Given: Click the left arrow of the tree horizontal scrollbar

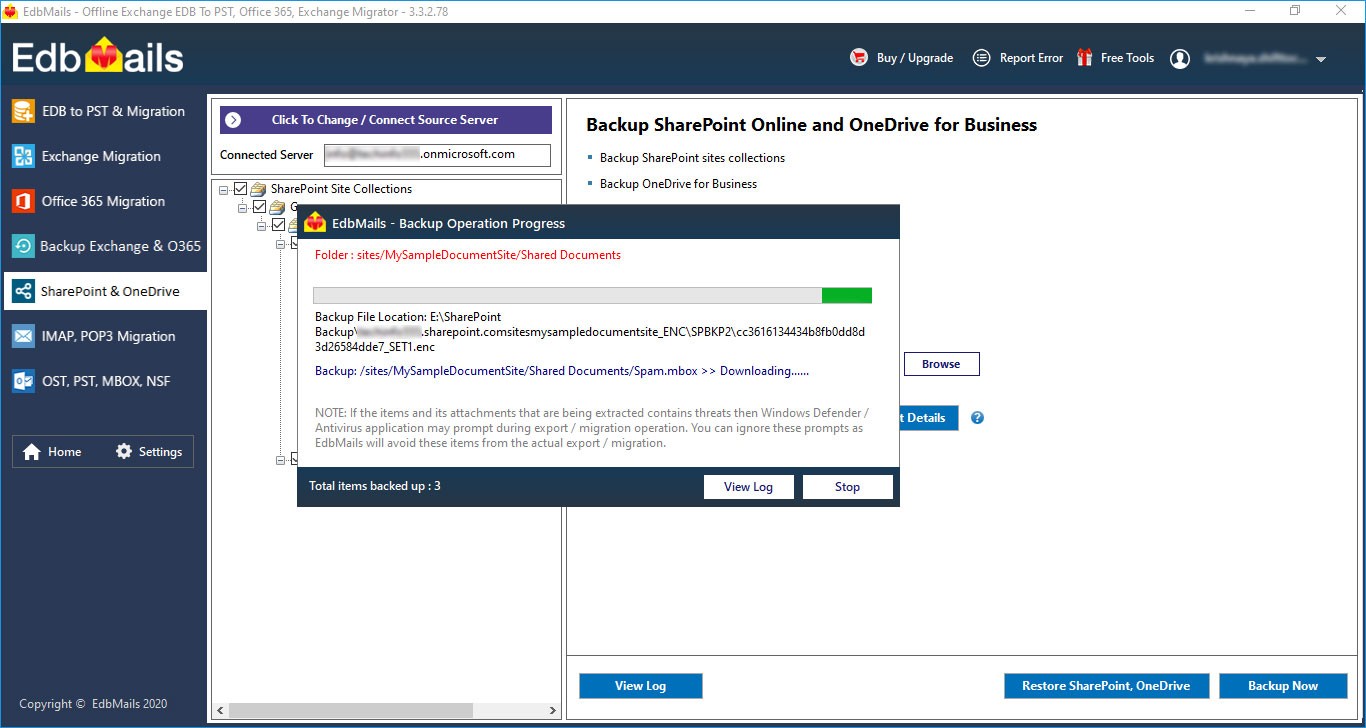Looking at the screenshot, I should 221,710.
